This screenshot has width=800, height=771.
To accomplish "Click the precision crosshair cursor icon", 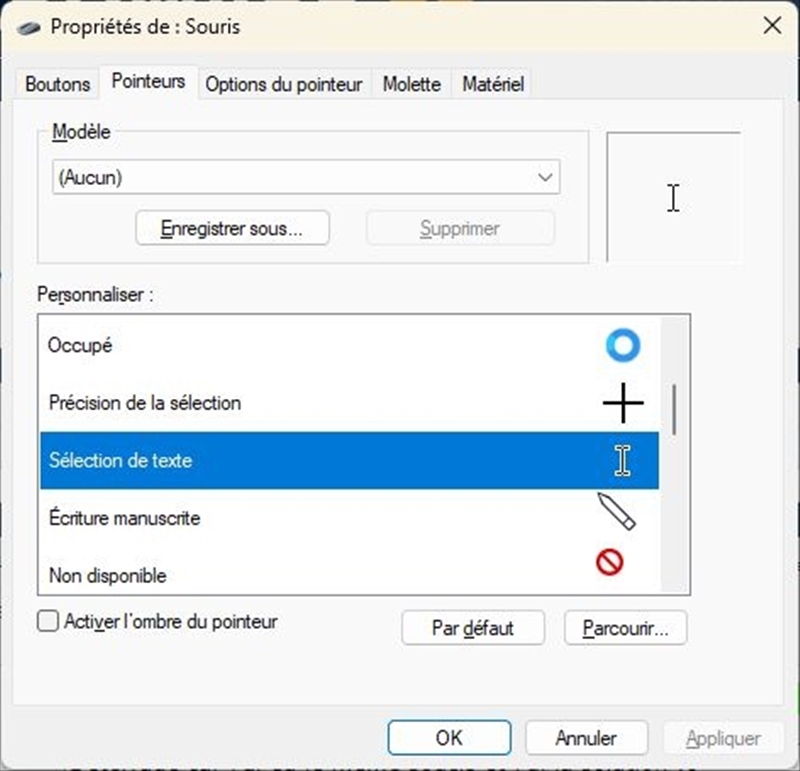I will point(623,403).
